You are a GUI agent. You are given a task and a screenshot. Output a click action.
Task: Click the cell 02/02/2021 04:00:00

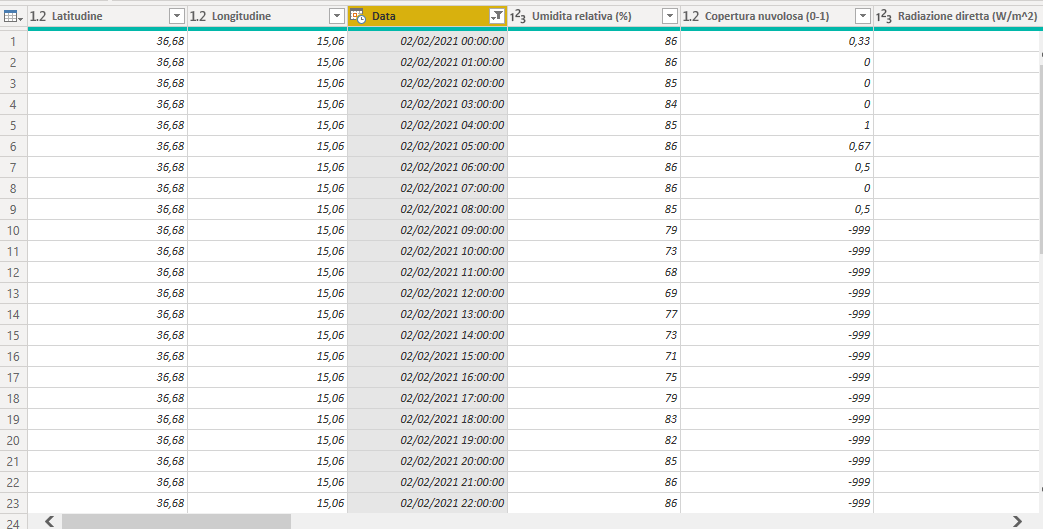tap(428, 125)
